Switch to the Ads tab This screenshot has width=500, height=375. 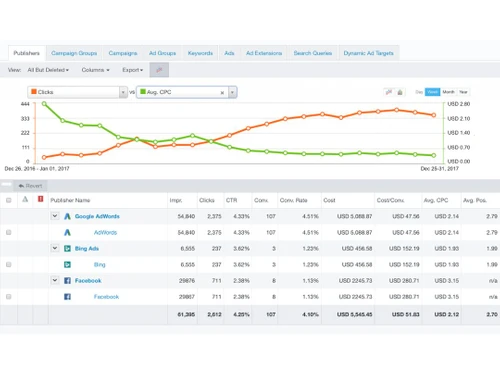click(x=229, y=53)
